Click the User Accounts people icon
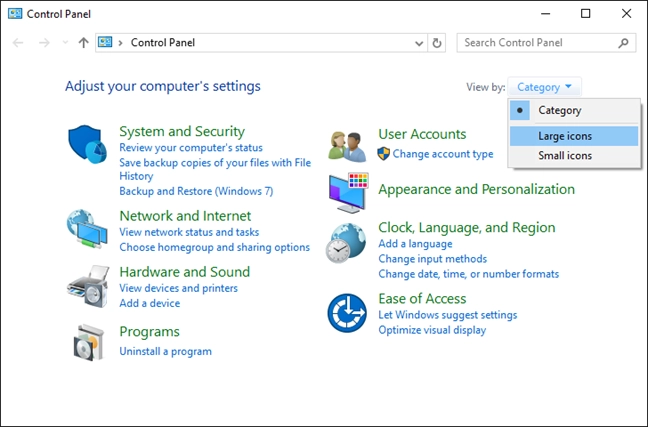The width and height of the screenshot is (648, 427). 347,146
